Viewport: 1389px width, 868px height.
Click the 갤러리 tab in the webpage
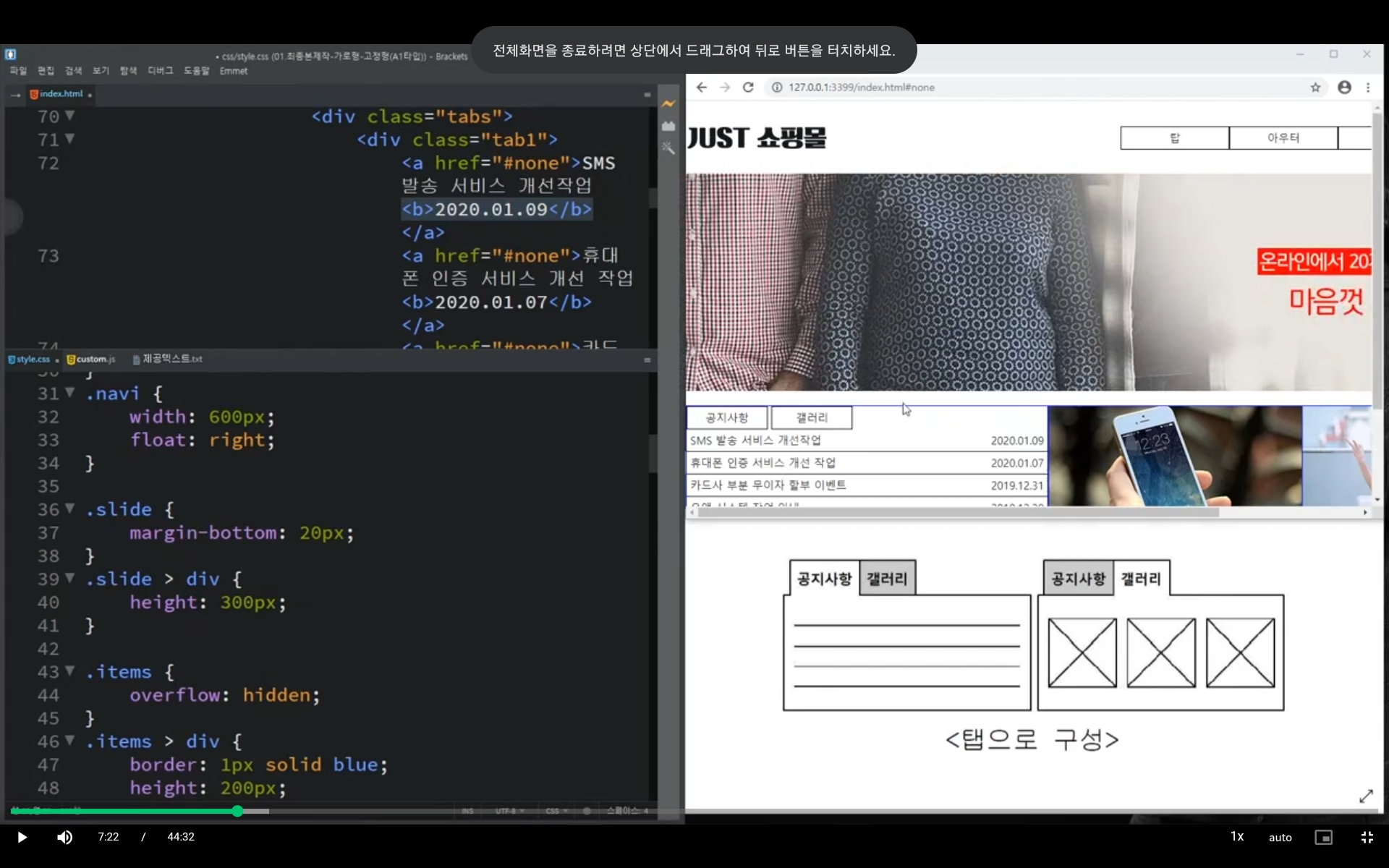point(812,417)
